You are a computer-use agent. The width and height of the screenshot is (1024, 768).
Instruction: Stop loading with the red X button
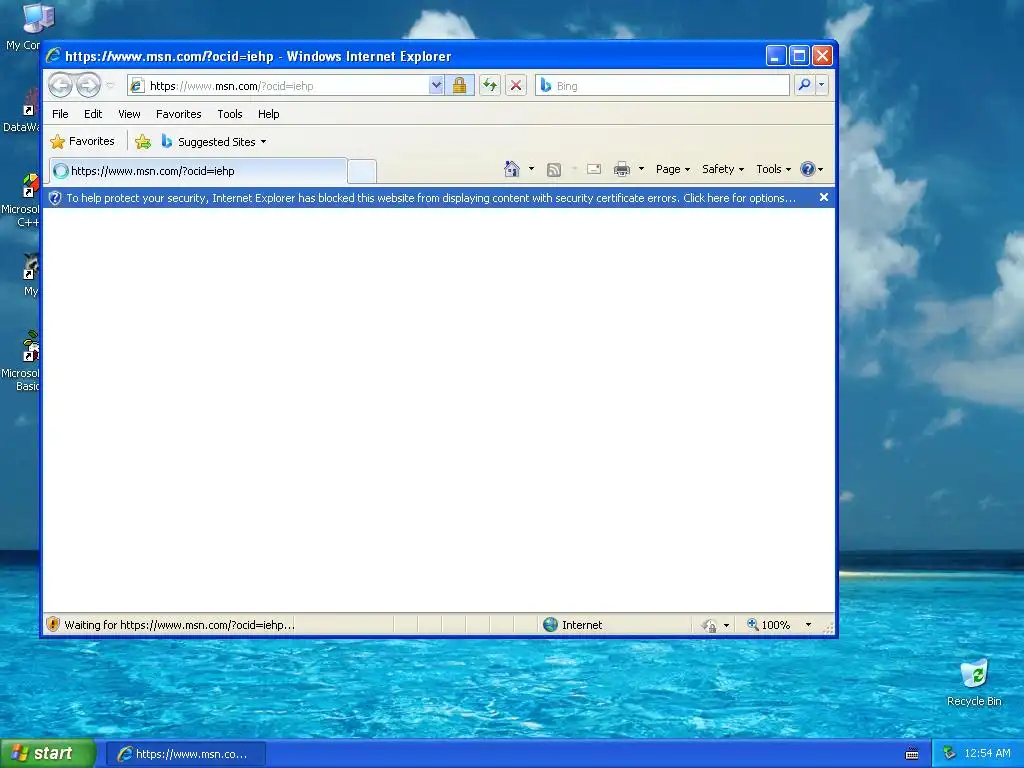point(516,86)
